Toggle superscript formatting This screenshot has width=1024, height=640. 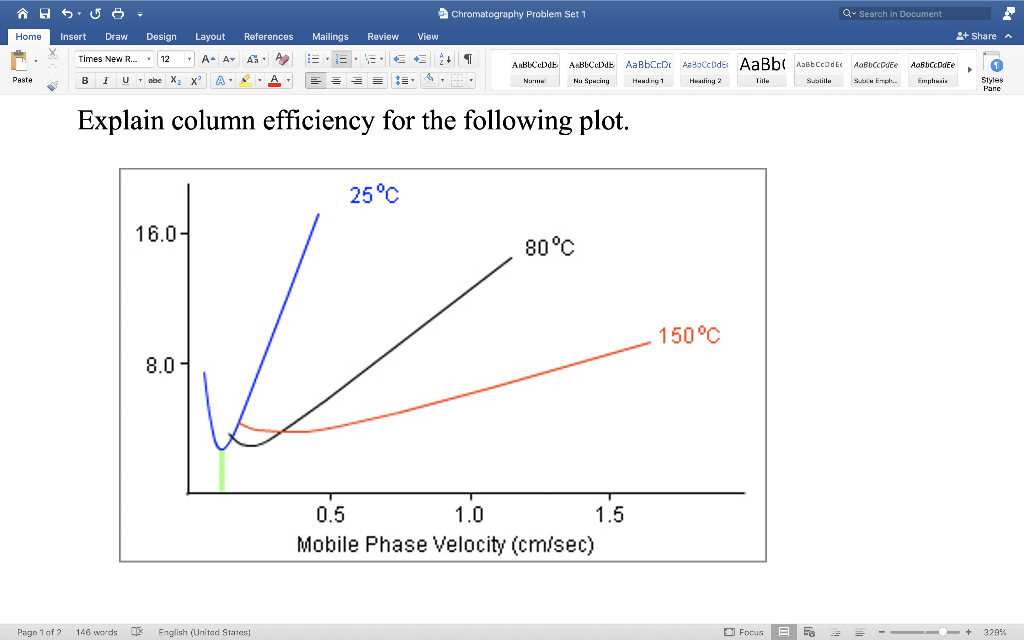coord(195,80)
